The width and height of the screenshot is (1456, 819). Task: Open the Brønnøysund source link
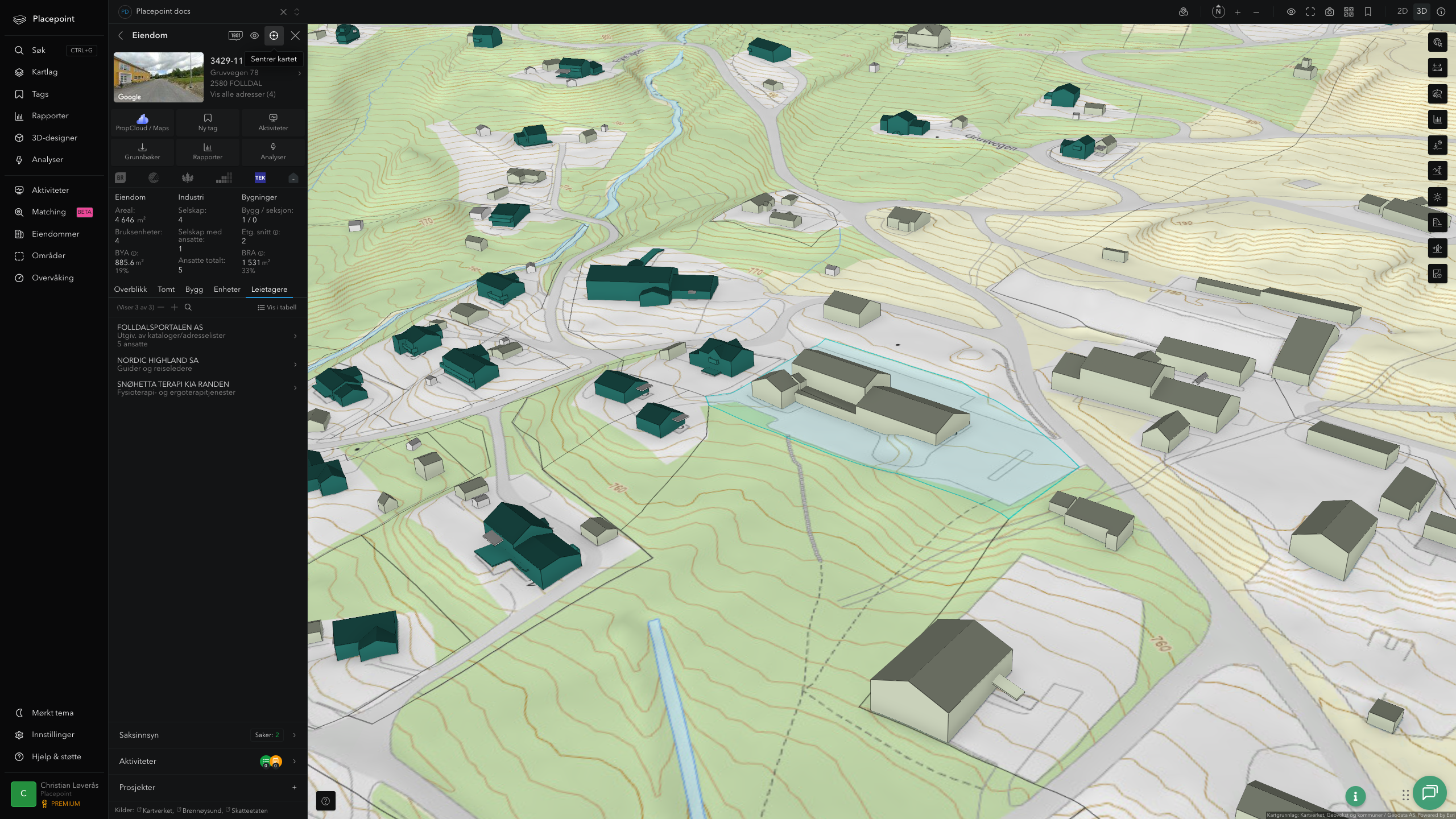[202, 810]
